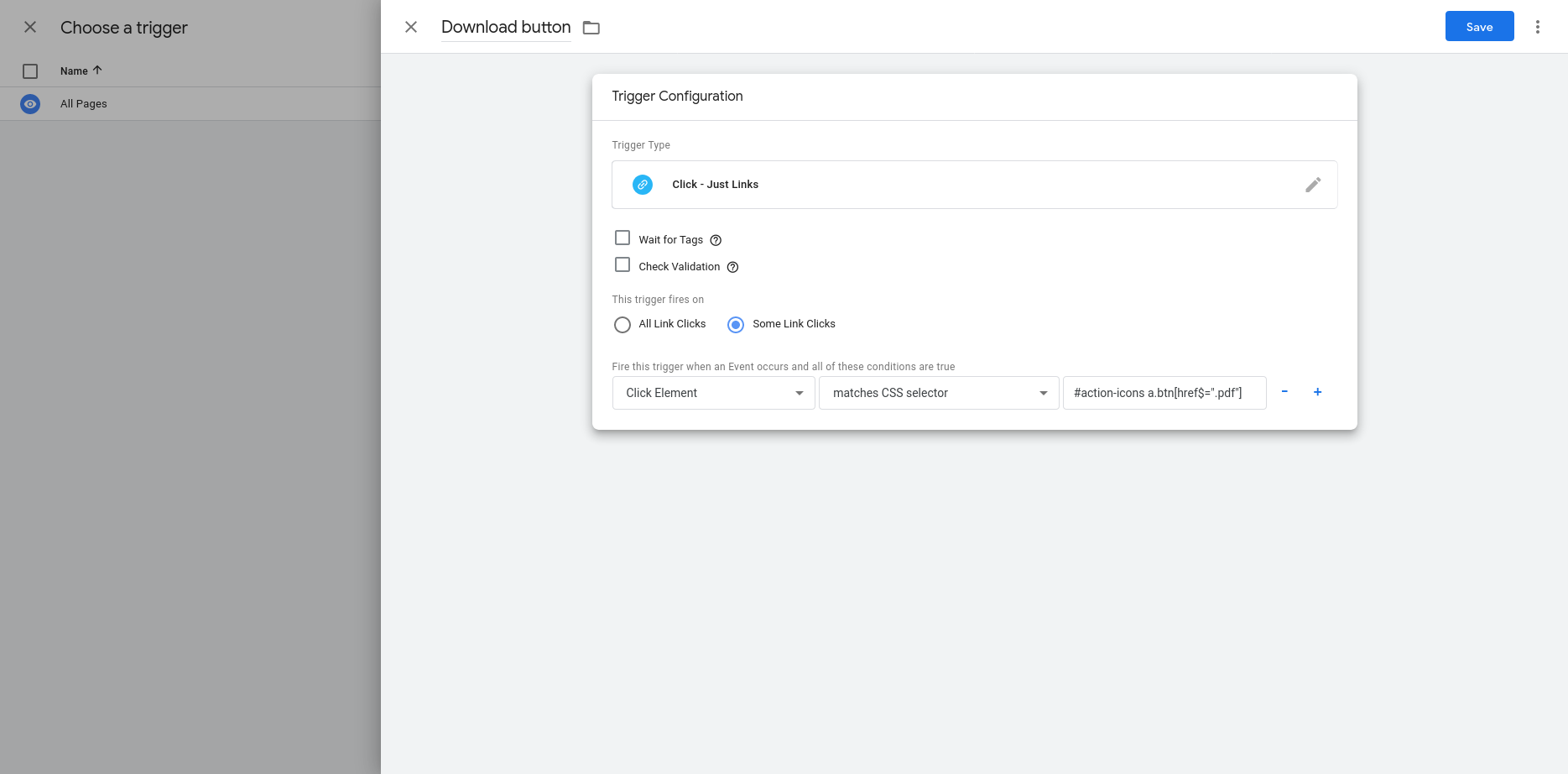
Task: Click the Save button
Action: (1478, 27)
